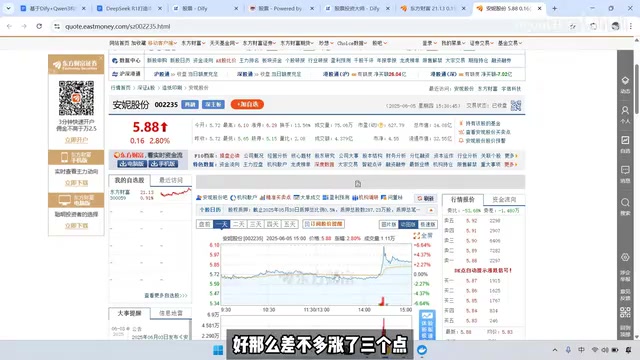Open 数据中心 link with globe icon
The width and height of the screenshot is (640, 360).
click(x=126, y=60)
